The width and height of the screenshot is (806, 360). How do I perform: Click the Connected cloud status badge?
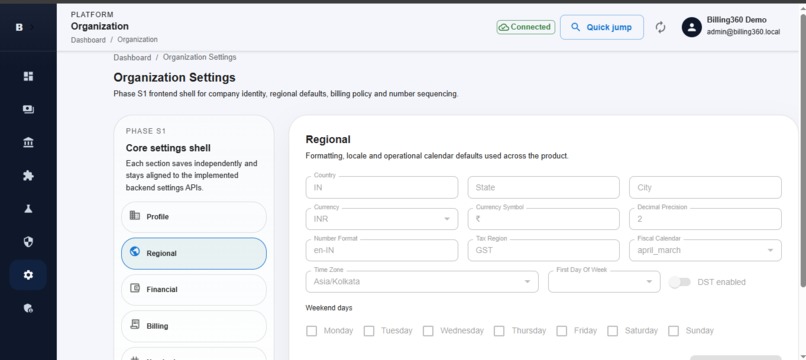(x=525, y=27)
